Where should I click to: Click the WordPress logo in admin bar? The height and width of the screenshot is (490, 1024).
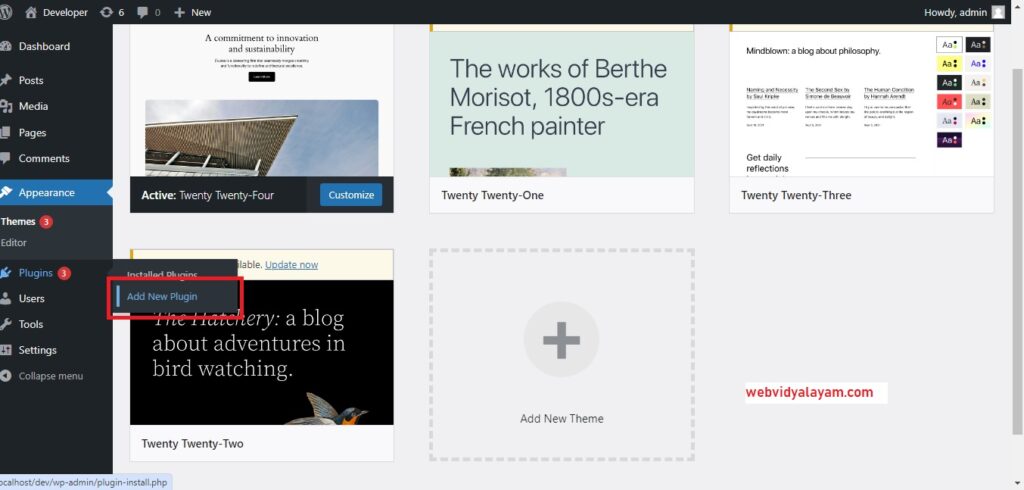[8, 12]
